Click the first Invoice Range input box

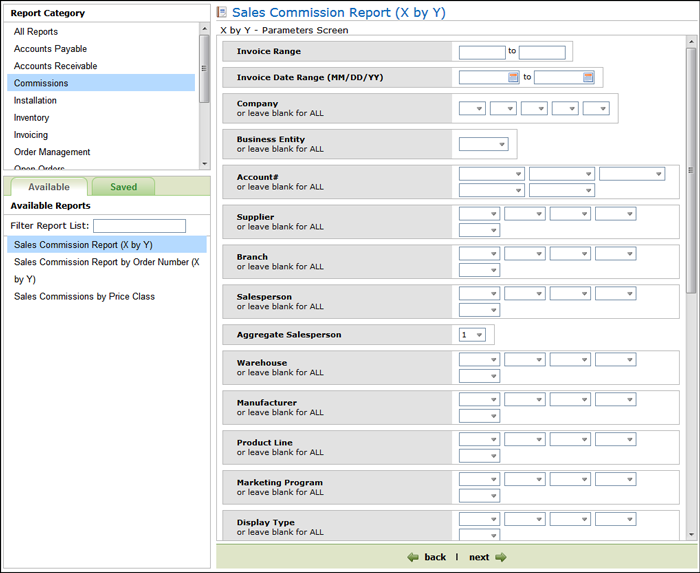click(482, 52)
